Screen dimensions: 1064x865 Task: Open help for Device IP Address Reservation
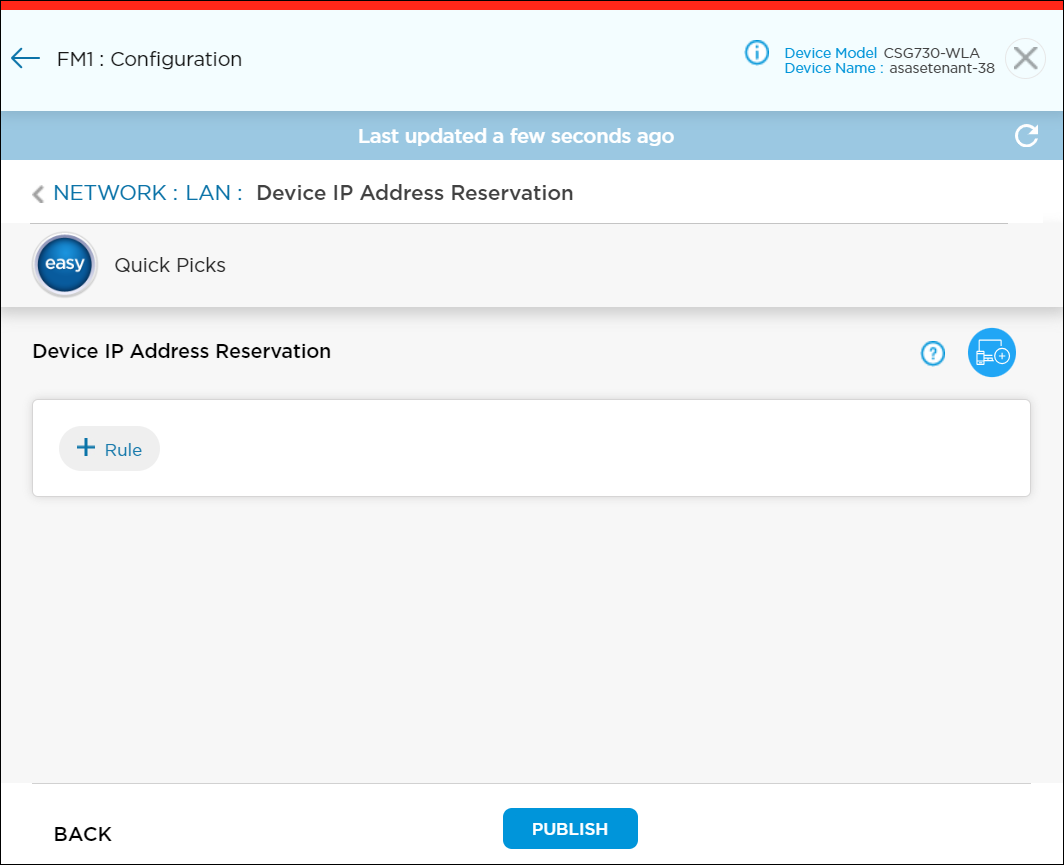click(x=932, y=353)
